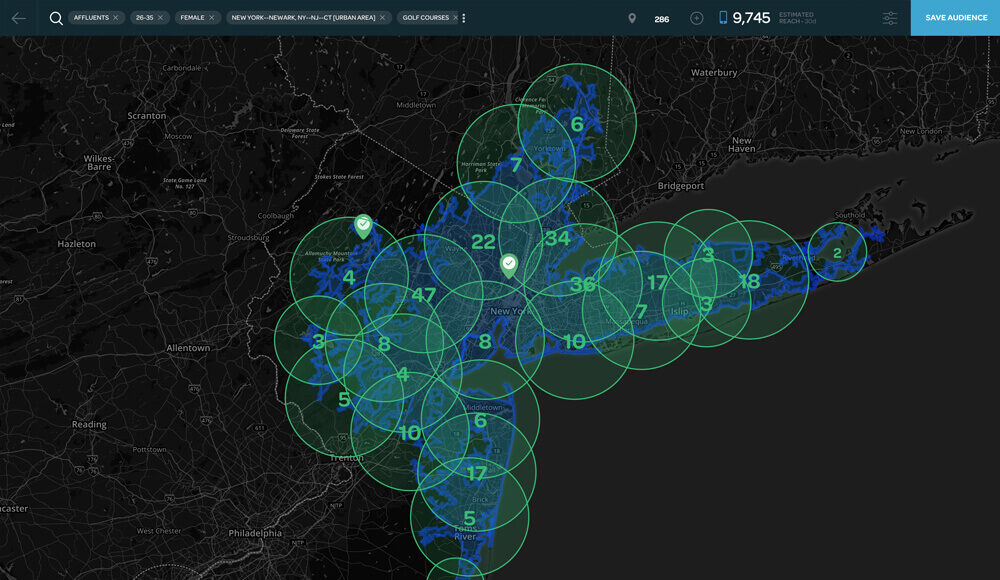Open the northernmost cluster labeled 6
The width and height of the screenshot is (1000, 580).
(x=577, y=124)
